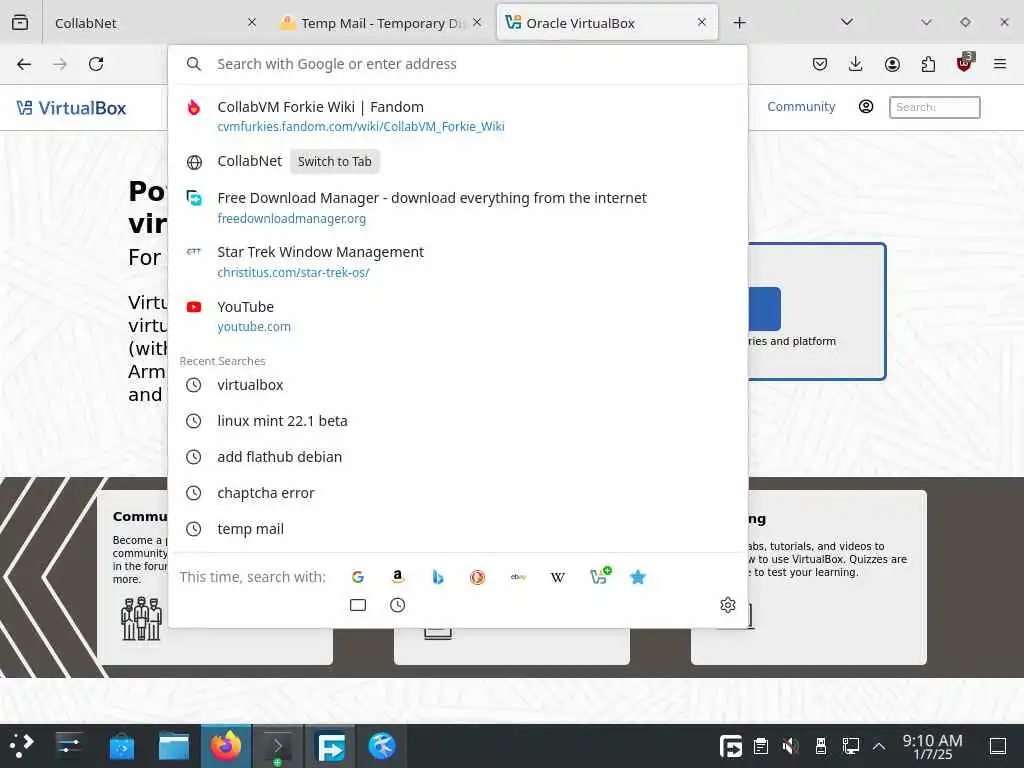
Task: Open the YouTube suggestion
Action: coord(458,315)
